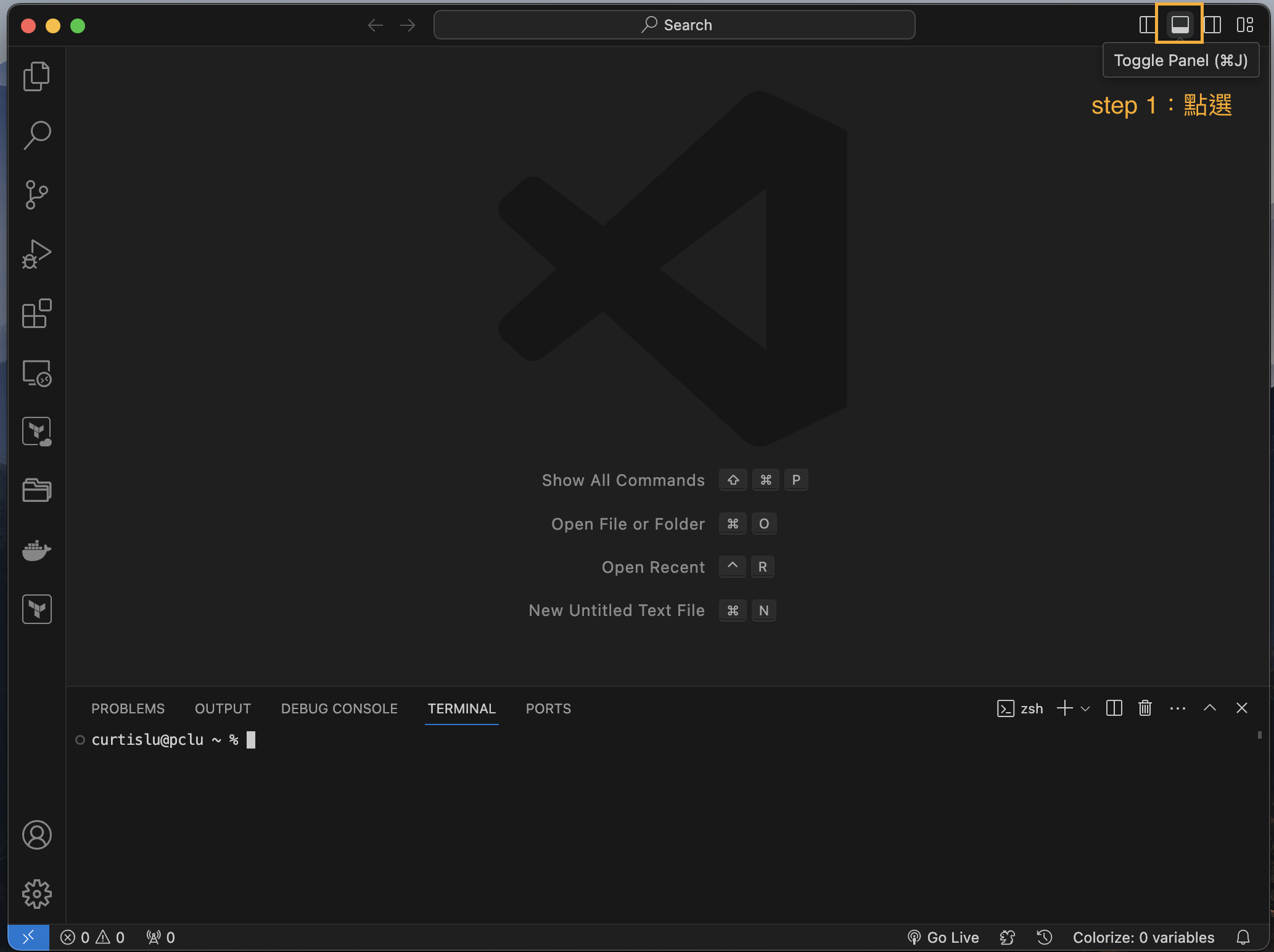The image size is (1274, 952).
Task: Open the Search view in activity bar
Action: pyautogui.click(x=36, y=135)
